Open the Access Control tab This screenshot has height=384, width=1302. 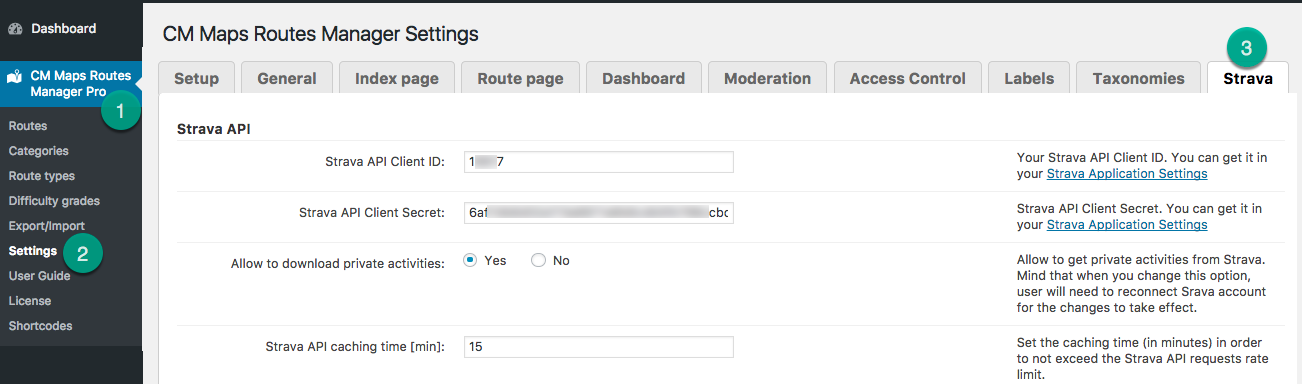click(908, 78)
